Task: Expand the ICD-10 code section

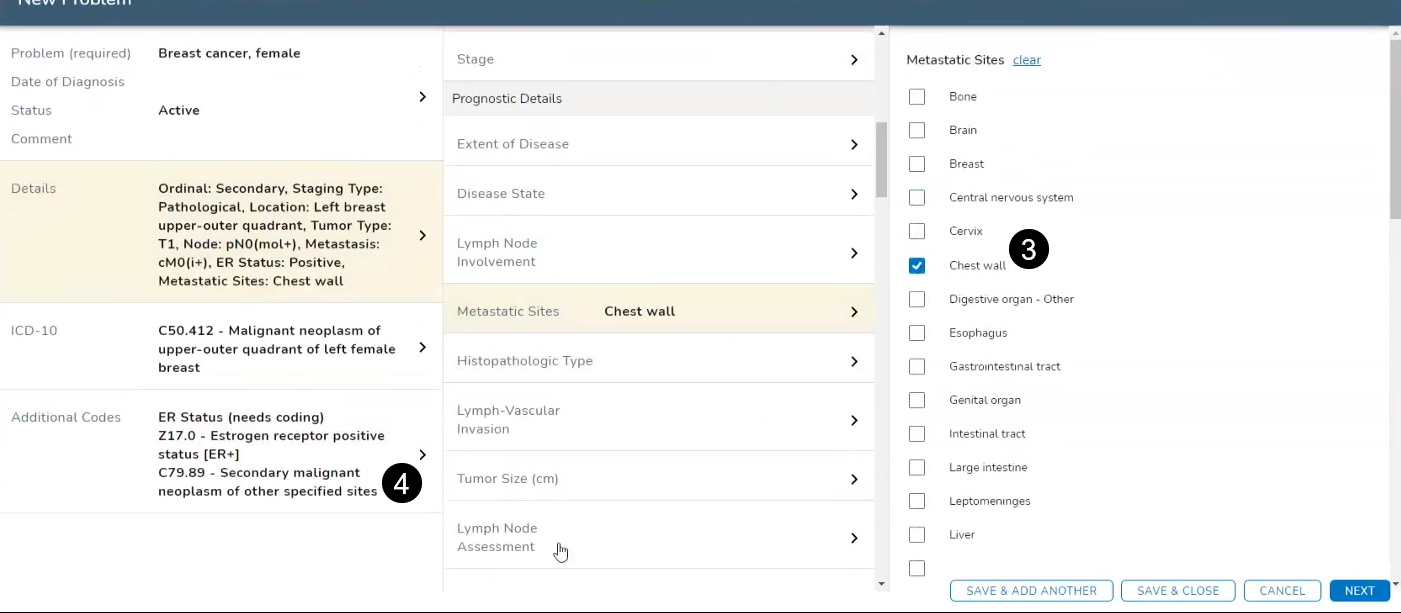Action: [422, 347]
